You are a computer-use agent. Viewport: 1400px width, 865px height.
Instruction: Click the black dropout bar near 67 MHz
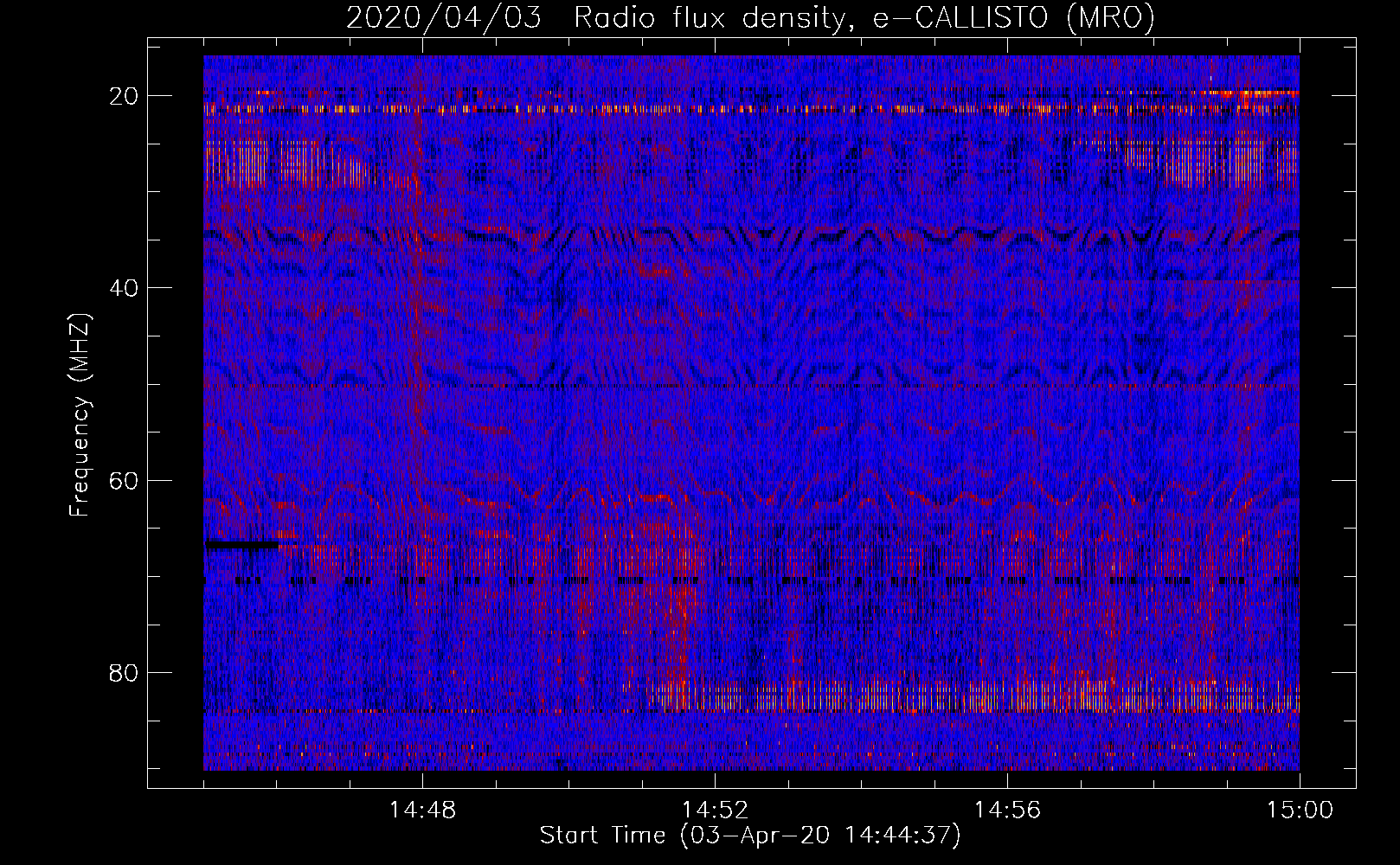(242, 545)
